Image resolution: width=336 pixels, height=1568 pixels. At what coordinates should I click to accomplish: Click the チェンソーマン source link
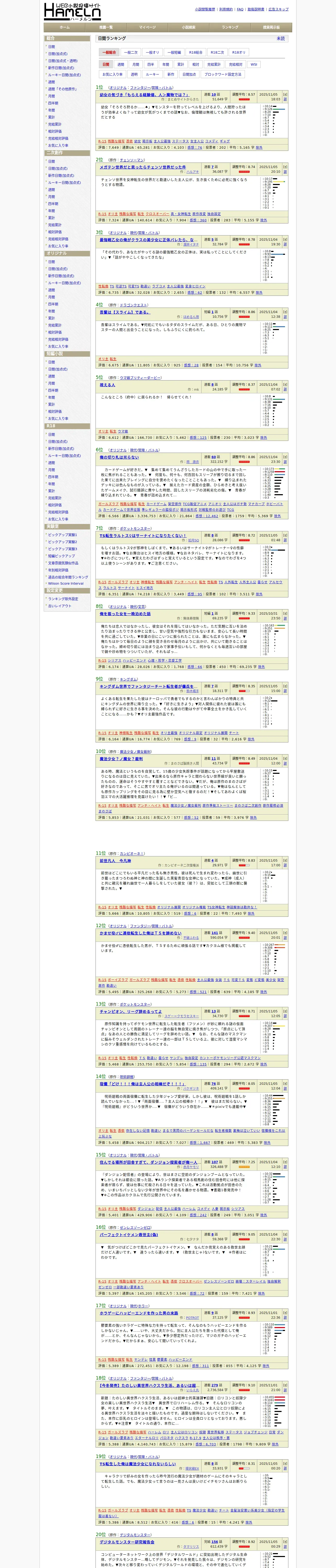(132, 160)
